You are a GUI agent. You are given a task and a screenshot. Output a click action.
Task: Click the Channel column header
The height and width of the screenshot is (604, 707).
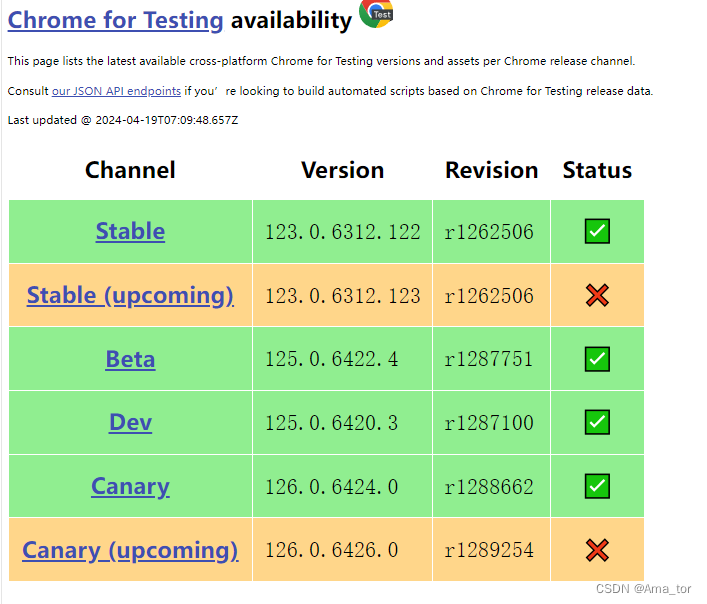click(130, 170)
